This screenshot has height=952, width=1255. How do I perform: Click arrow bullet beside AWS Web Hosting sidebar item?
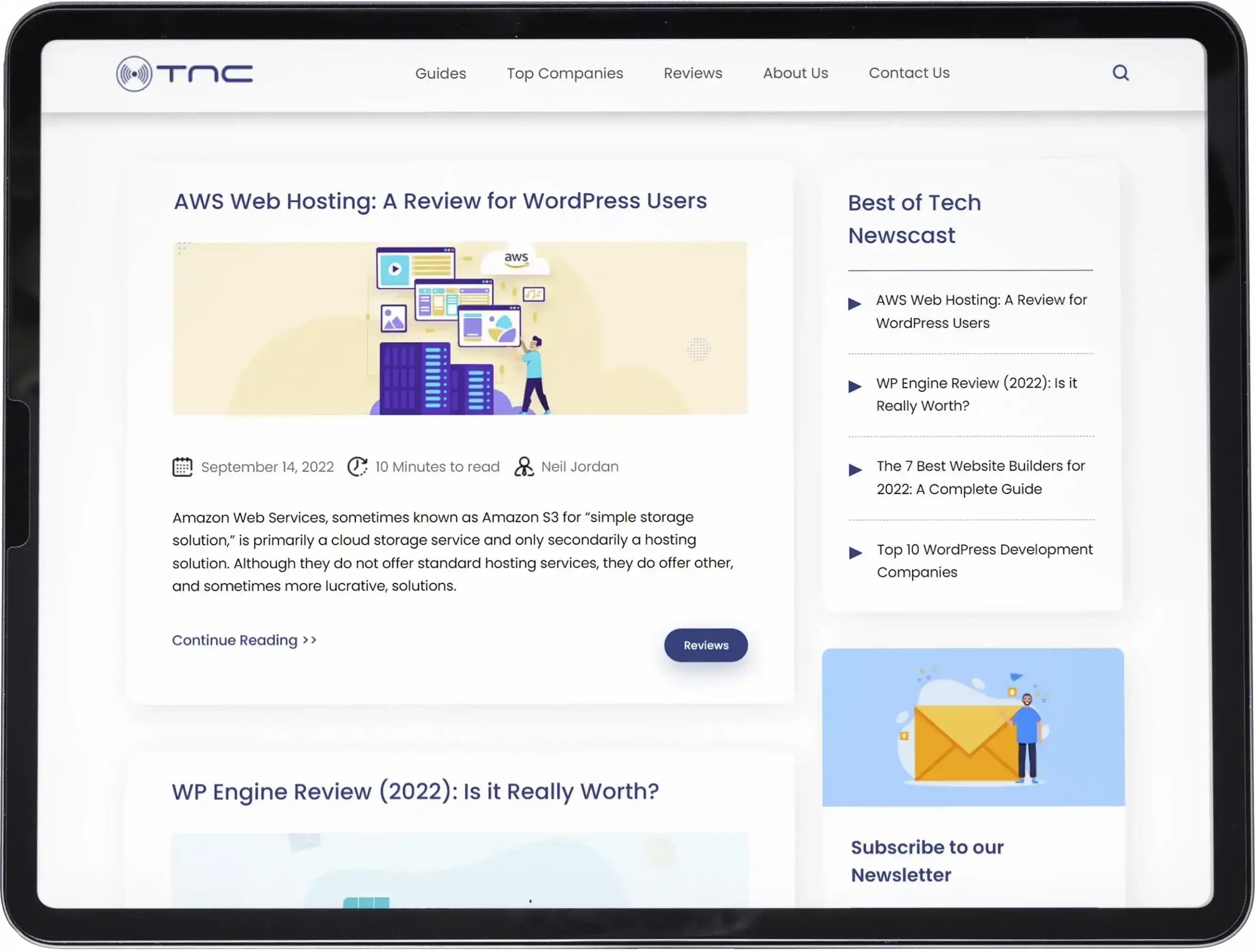(854, 304)
